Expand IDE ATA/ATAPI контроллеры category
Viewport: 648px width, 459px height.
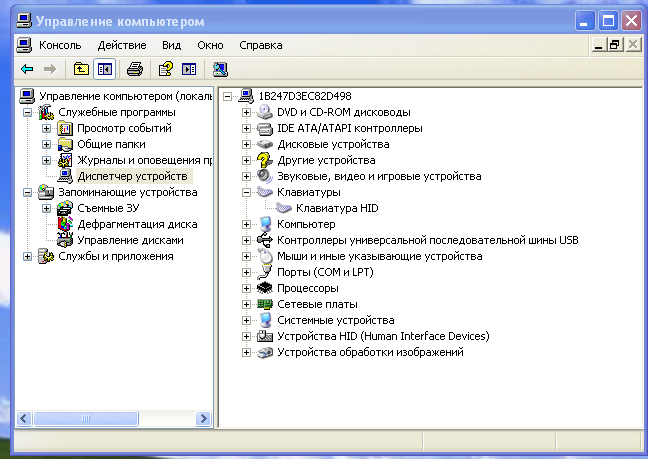(246, 128)
